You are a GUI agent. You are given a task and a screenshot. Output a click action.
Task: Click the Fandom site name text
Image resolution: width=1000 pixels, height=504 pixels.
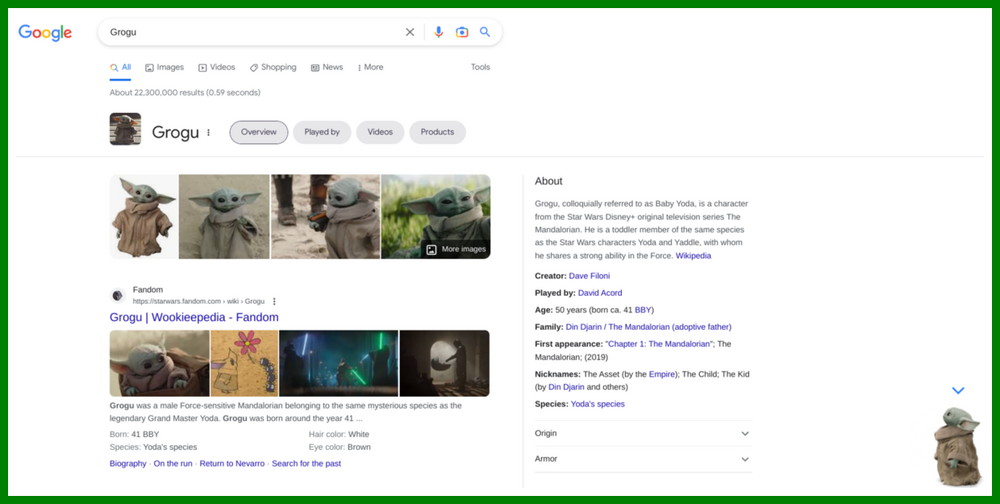[148, 290]
